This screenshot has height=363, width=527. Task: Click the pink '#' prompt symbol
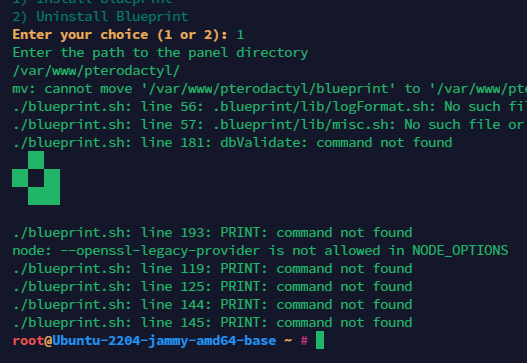304,340
